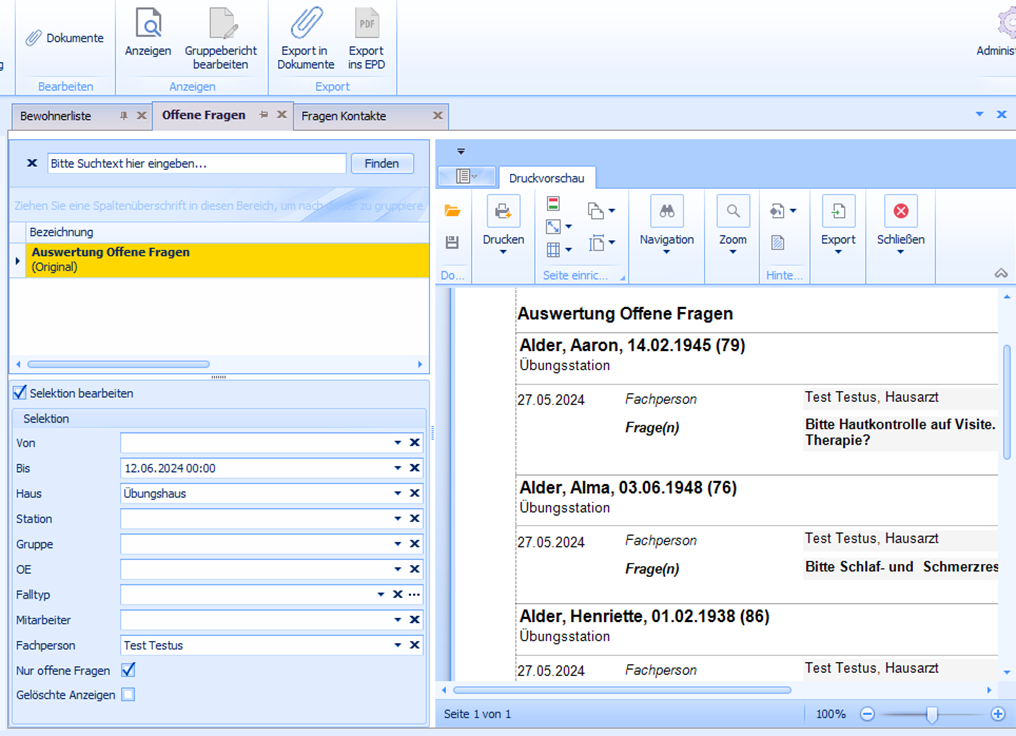Viewport: 1016px width, 736px height.
Task: Click the red Schließen icon
Action: click(x=900, y=211)
